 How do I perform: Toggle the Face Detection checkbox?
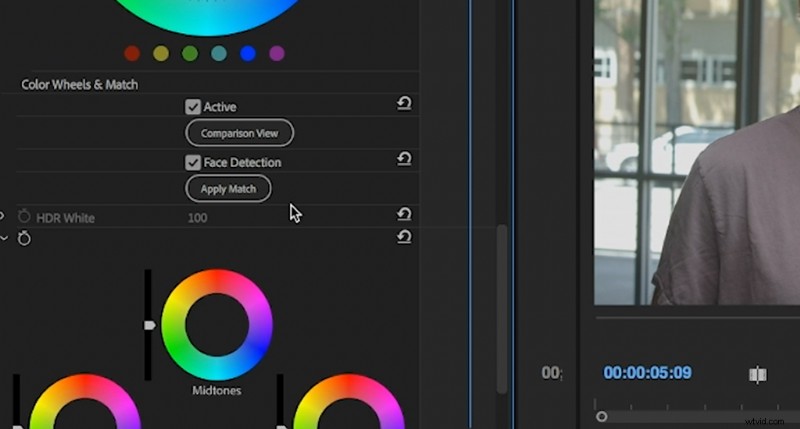coord(192,162)
